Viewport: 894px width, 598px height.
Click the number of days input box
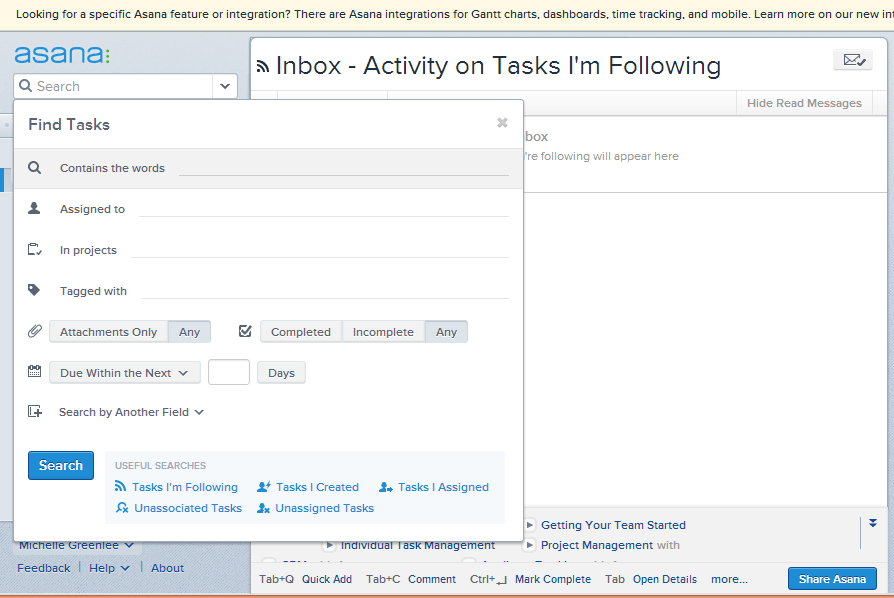[x=229, y=372]
